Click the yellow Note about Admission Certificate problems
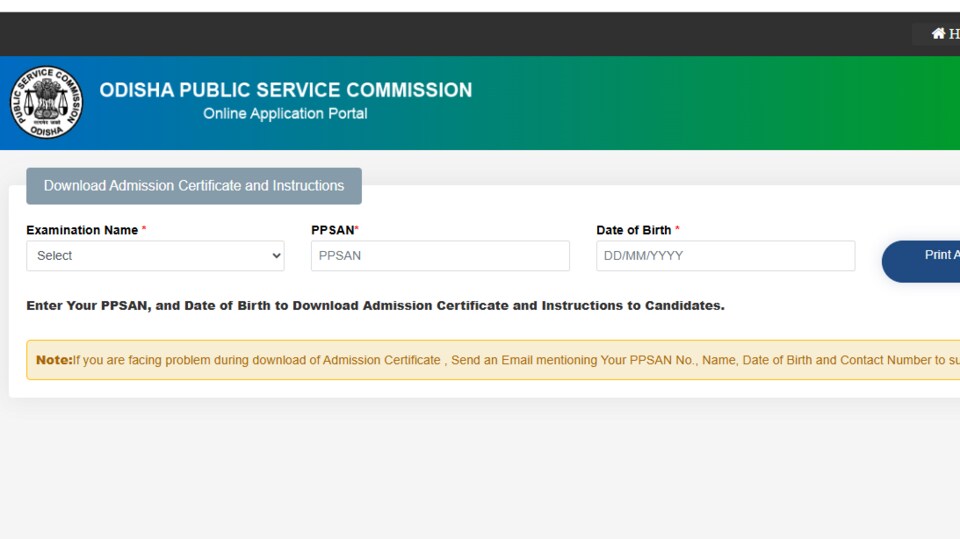960x539 pixels. pyautogui.click(x=493, y=360)
